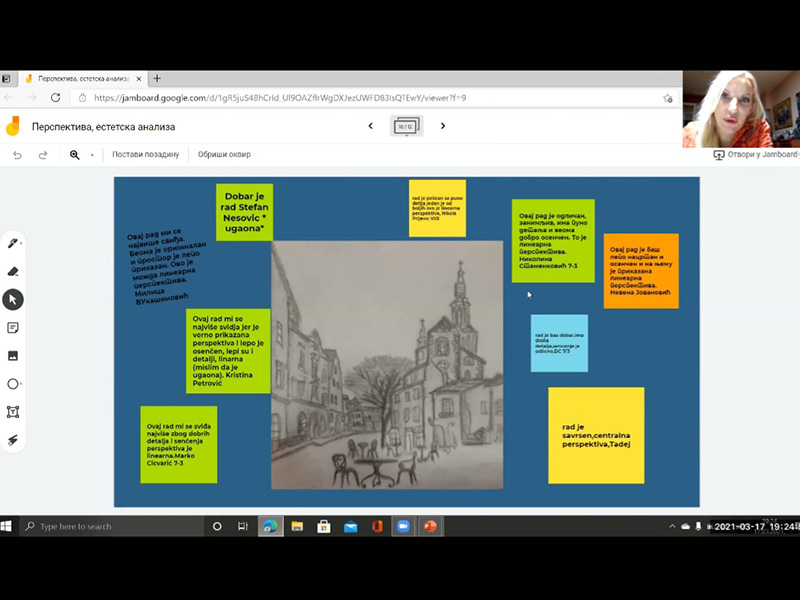Open a new browser tab

157,79
